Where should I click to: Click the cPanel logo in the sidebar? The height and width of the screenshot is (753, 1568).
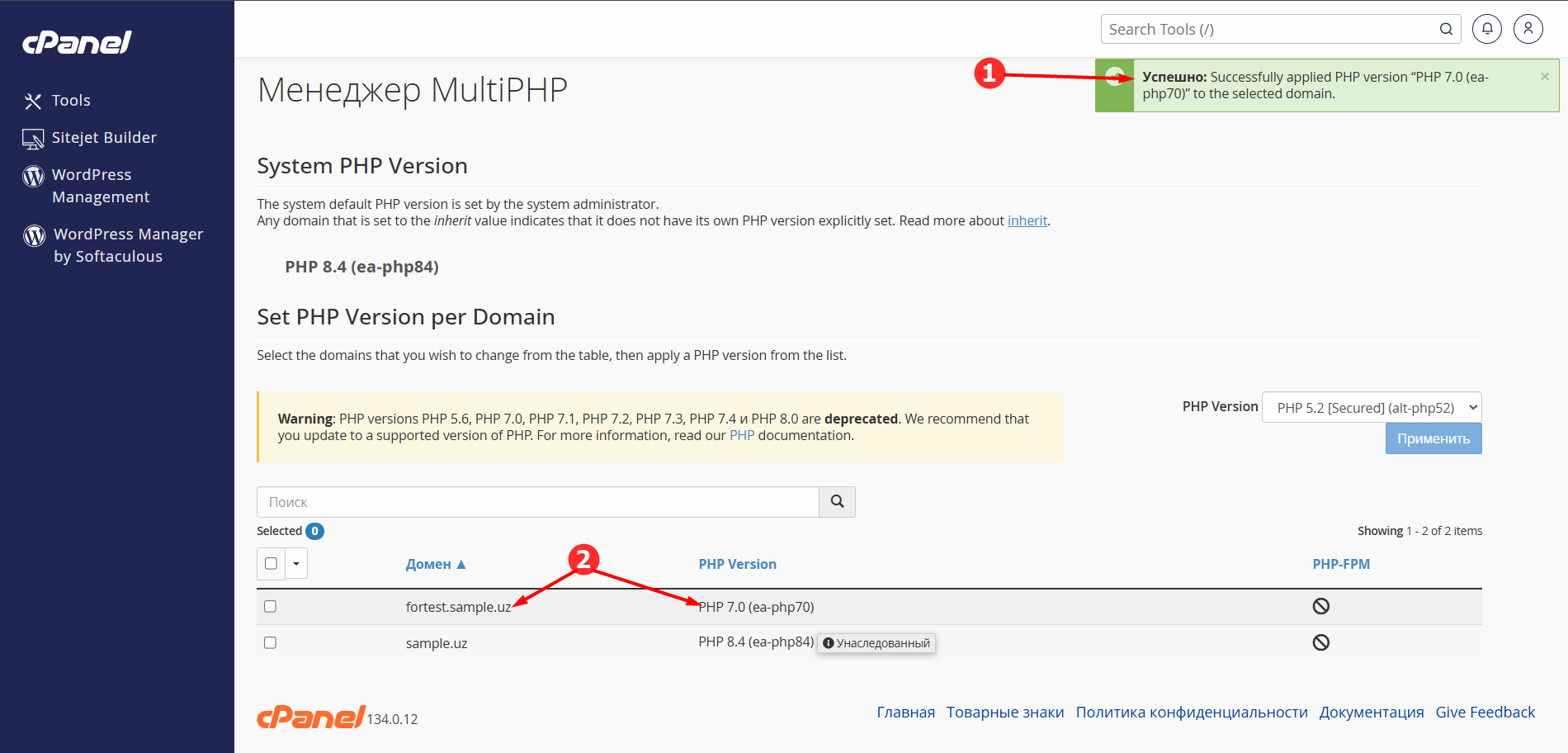pos(77,42)
